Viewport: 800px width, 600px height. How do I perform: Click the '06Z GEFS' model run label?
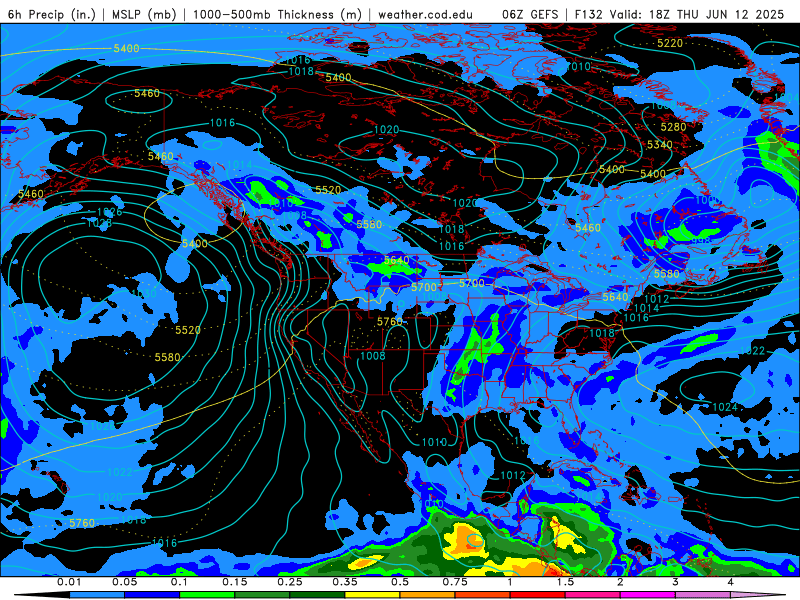click(x=530, y=14)
